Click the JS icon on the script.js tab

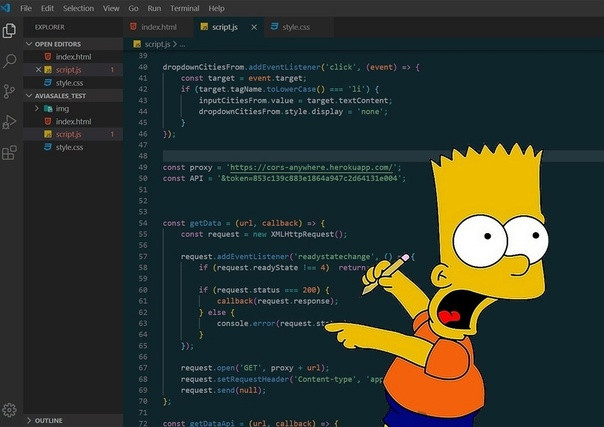[204, 27]
